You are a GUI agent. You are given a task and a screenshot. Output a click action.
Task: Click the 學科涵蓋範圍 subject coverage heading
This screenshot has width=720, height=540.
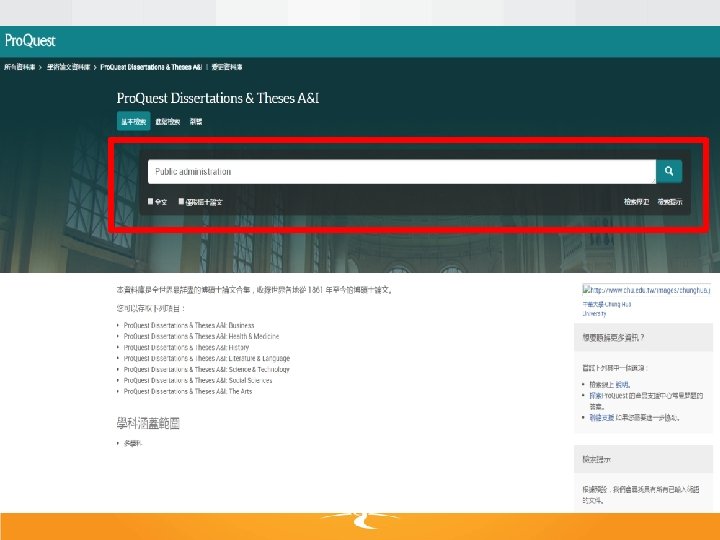(x=148, y=423)
